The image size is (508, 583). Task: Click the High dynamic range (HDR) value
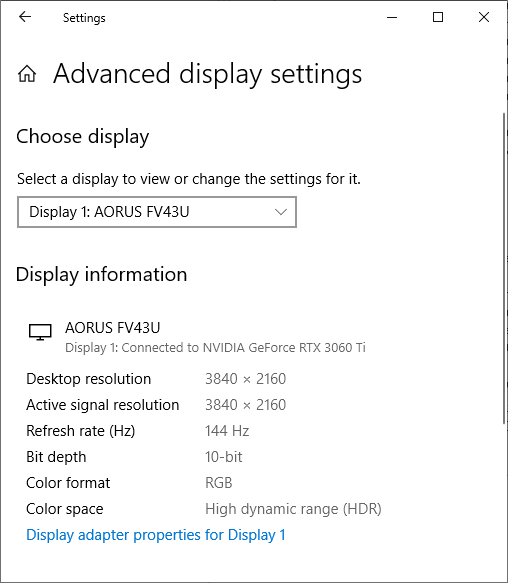[x=293, y=509]
